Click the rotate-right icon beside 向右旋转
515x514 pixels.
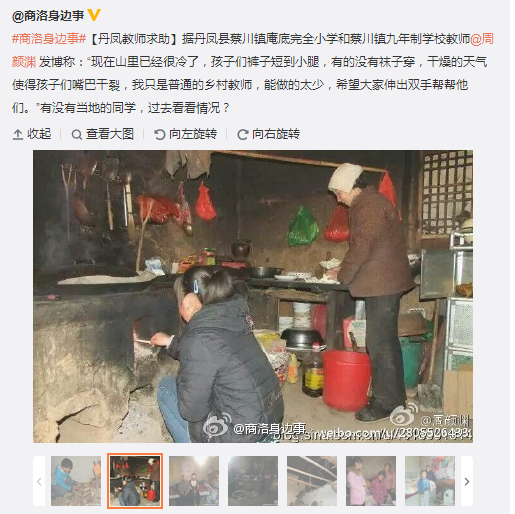click(x=242, y=134)
